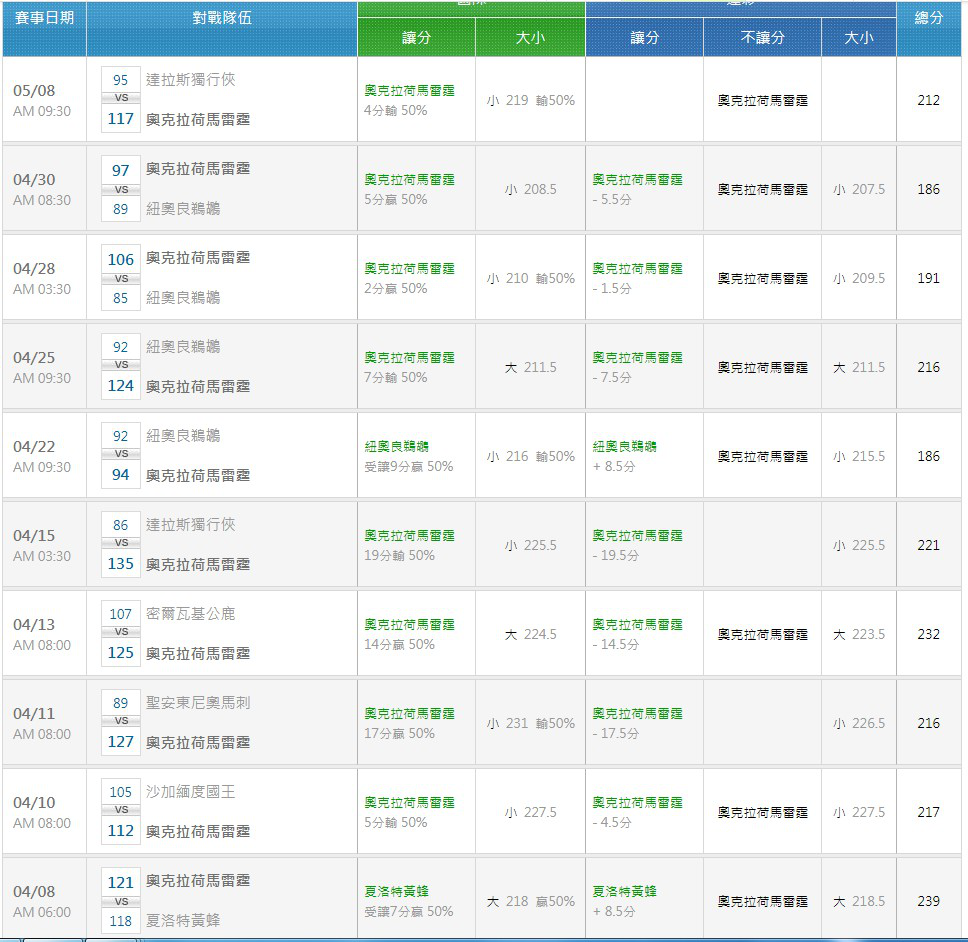Click the '小 231 輸50%' cell
968x942 pixels.
[x=530, y=723]
